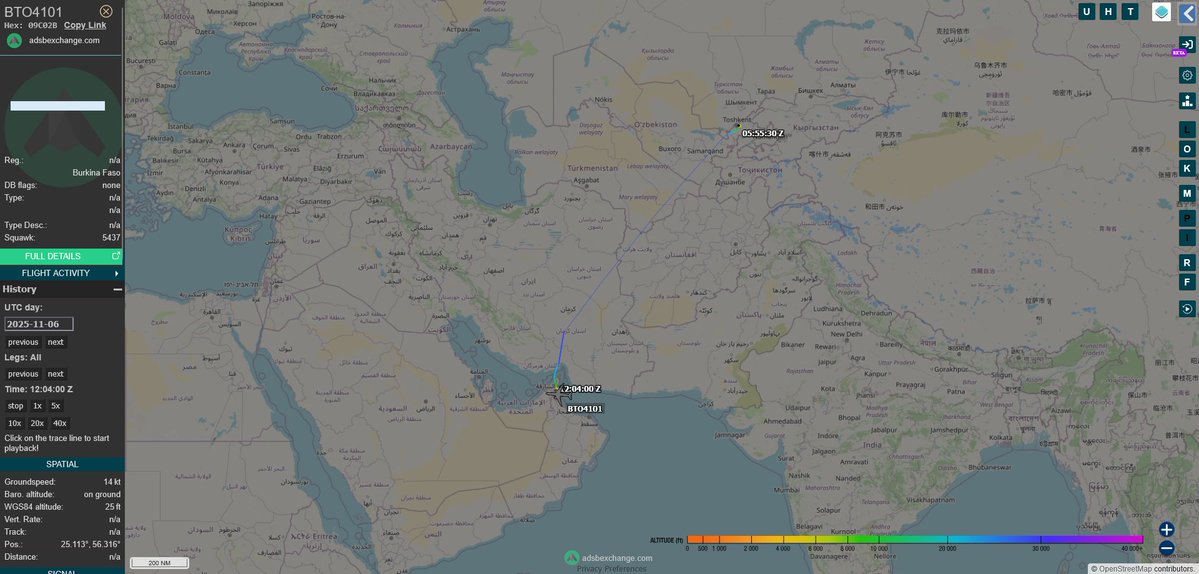Click the aircraft icon labeled BTO4101

560,395
